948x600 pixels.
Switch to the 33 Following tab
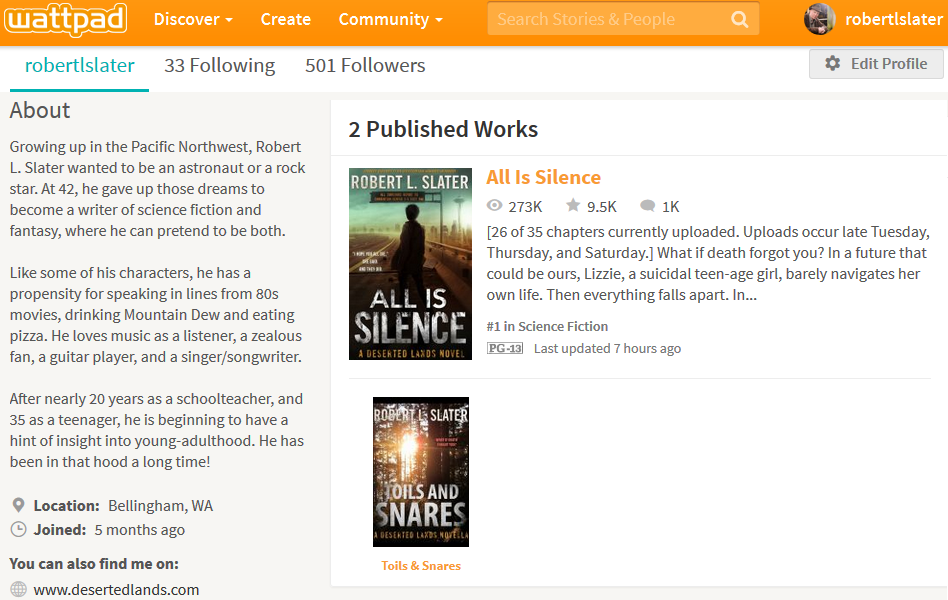[x=219, y=65]
